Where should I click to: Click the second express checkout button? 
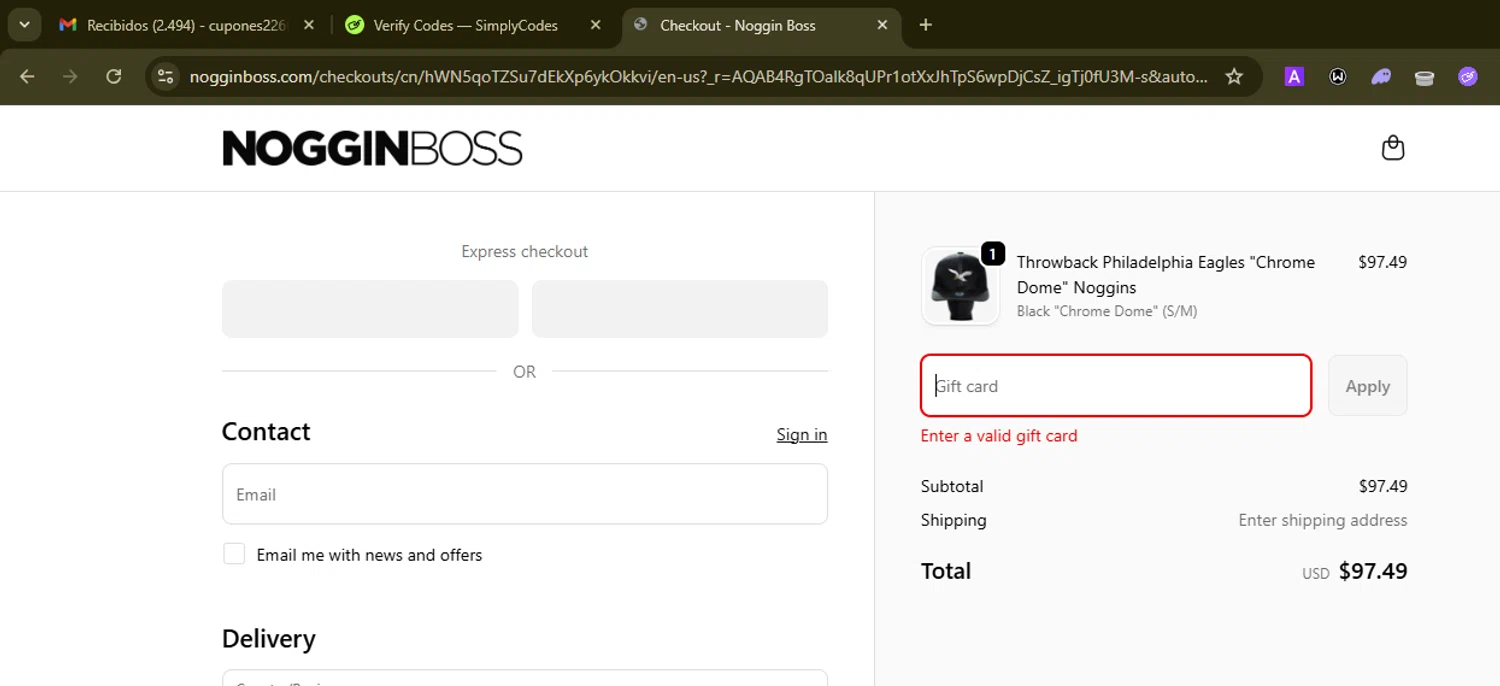pos(680,309)
